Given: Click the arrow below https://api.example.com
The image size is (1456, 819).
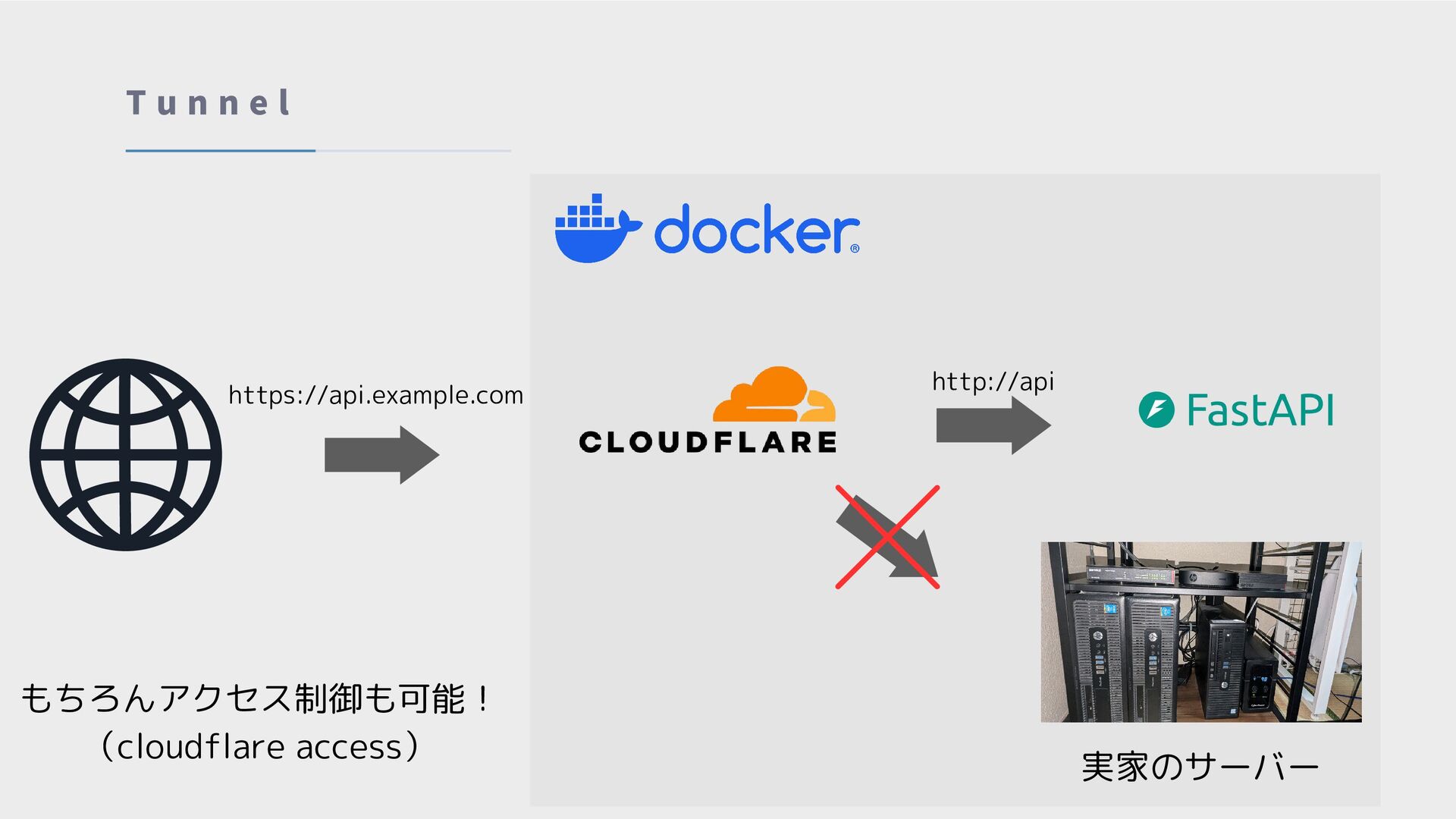Looking at the screenshot, I should 381,455.
